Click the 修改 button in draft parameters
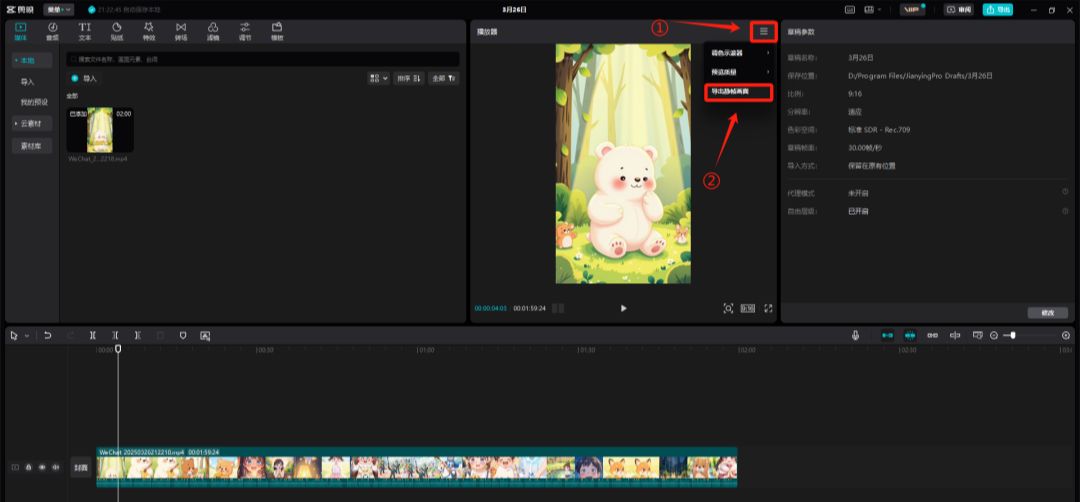 (x=1047, y=312)
